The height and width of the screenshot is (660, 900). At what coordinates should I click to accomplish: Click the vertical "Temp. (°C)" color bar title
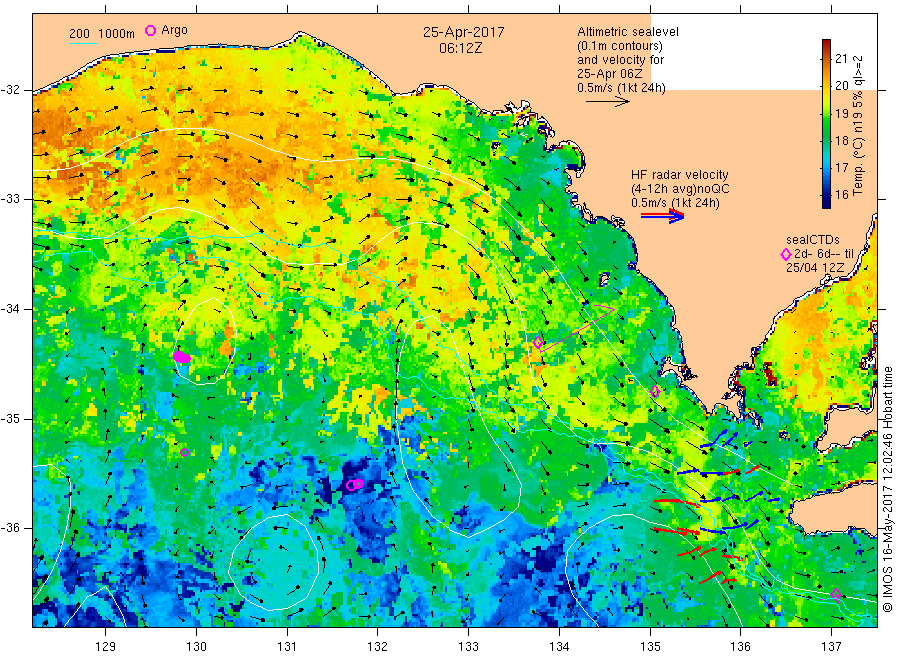click(858, 166)
